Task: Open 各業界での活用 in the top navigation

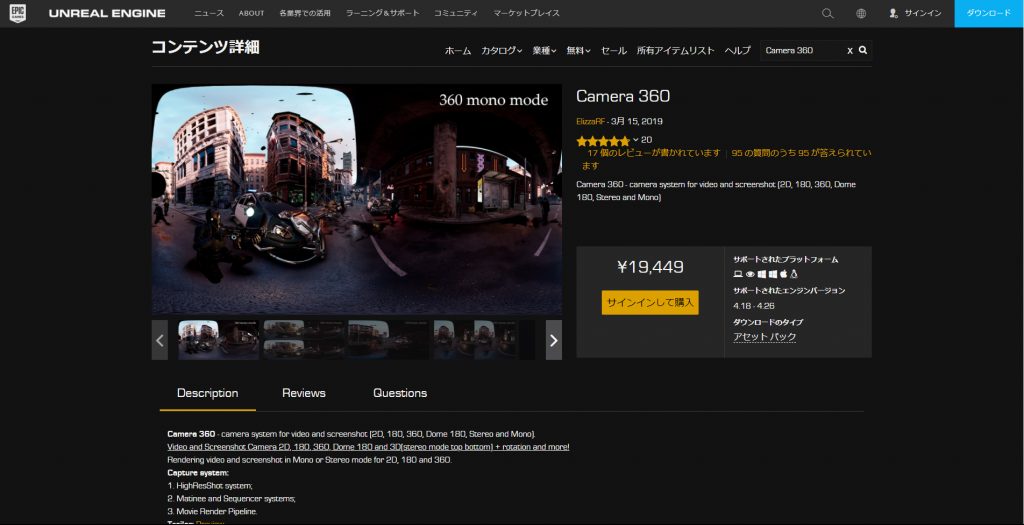Action: point(305,13)
